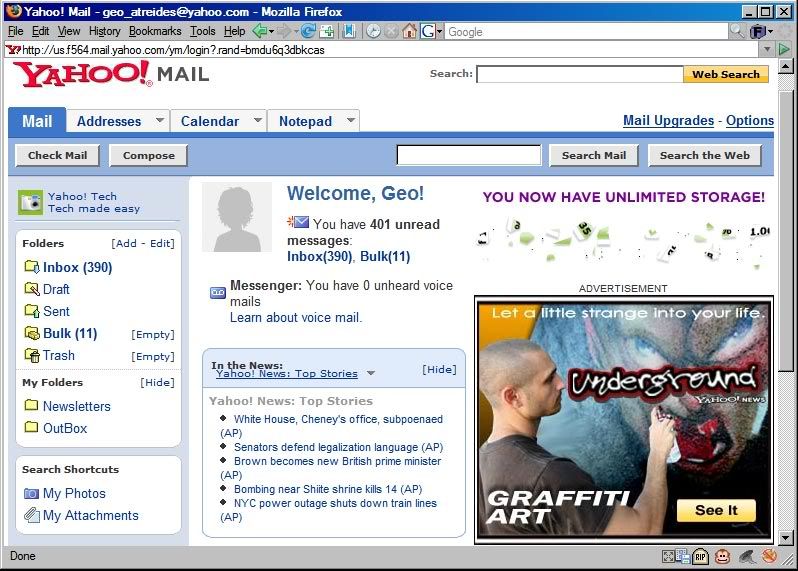Open the File menu
Image resolution: width=798 pixels, height=571 pixels.
[16, 31]
